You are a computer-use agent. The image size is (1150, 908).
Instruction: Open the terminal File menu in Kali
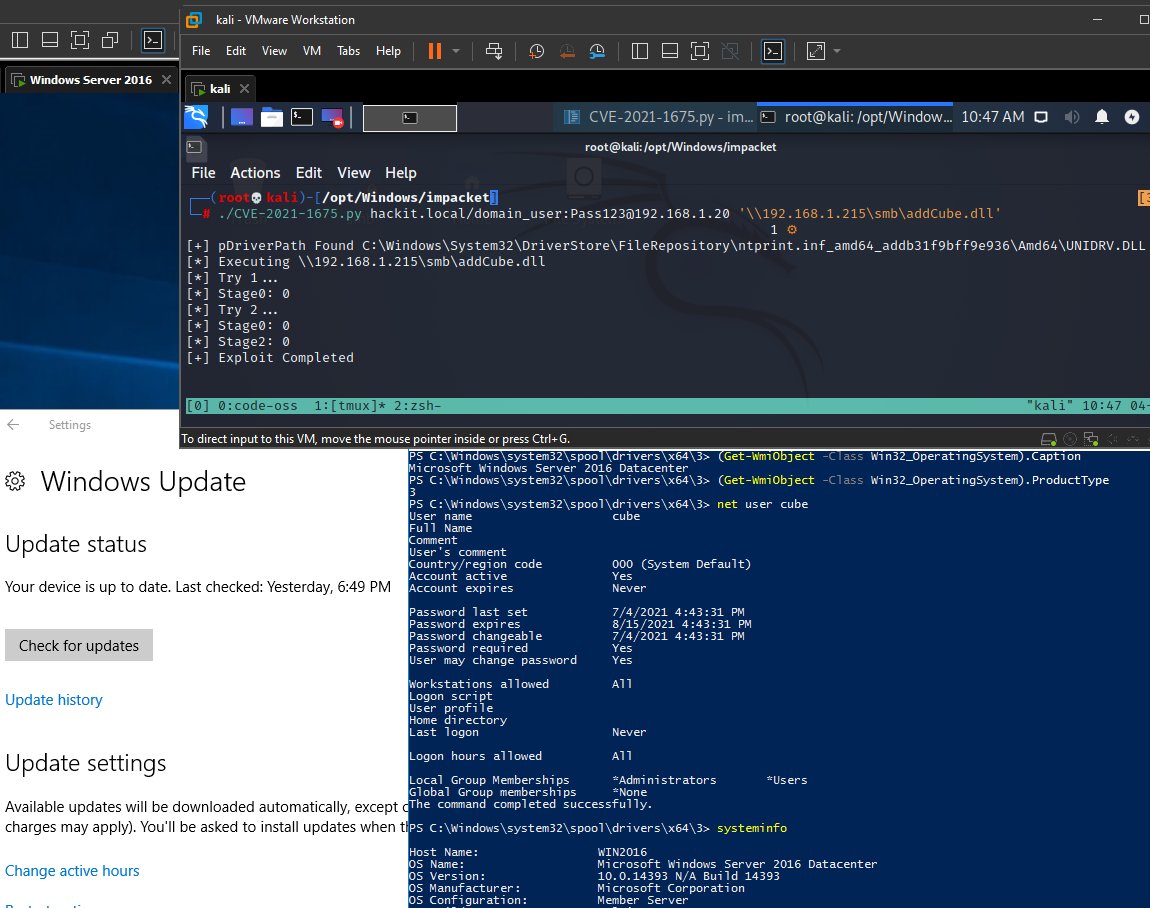pyautogui.click(x=203, y=173)
